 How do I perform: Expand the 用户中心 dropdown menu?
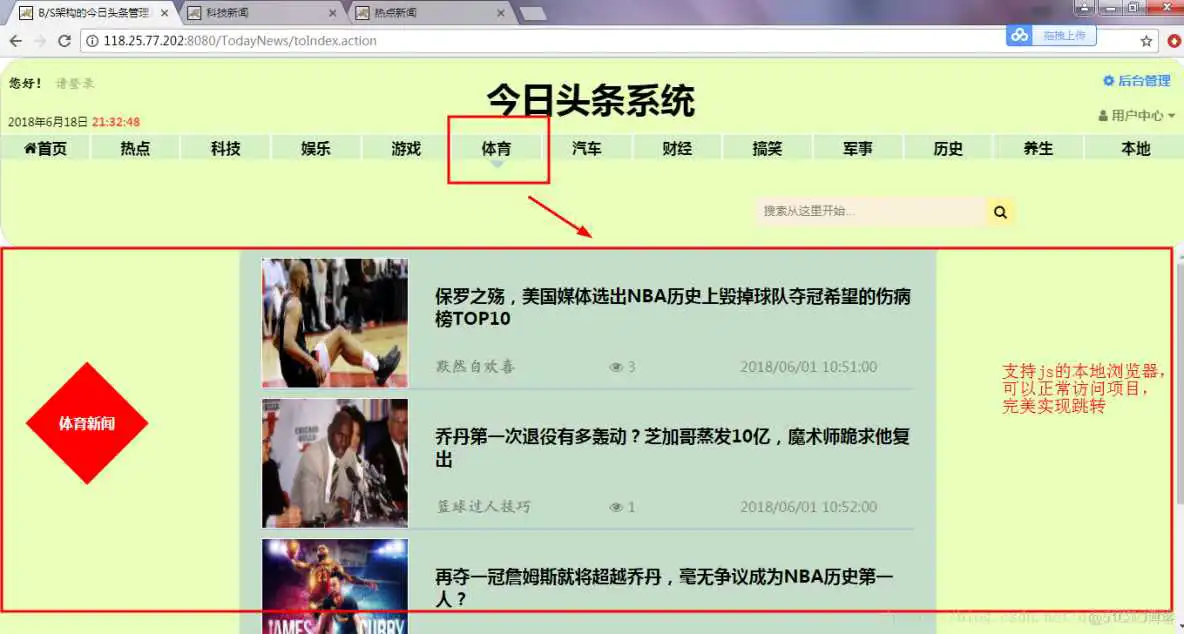tap(1136, 115)
